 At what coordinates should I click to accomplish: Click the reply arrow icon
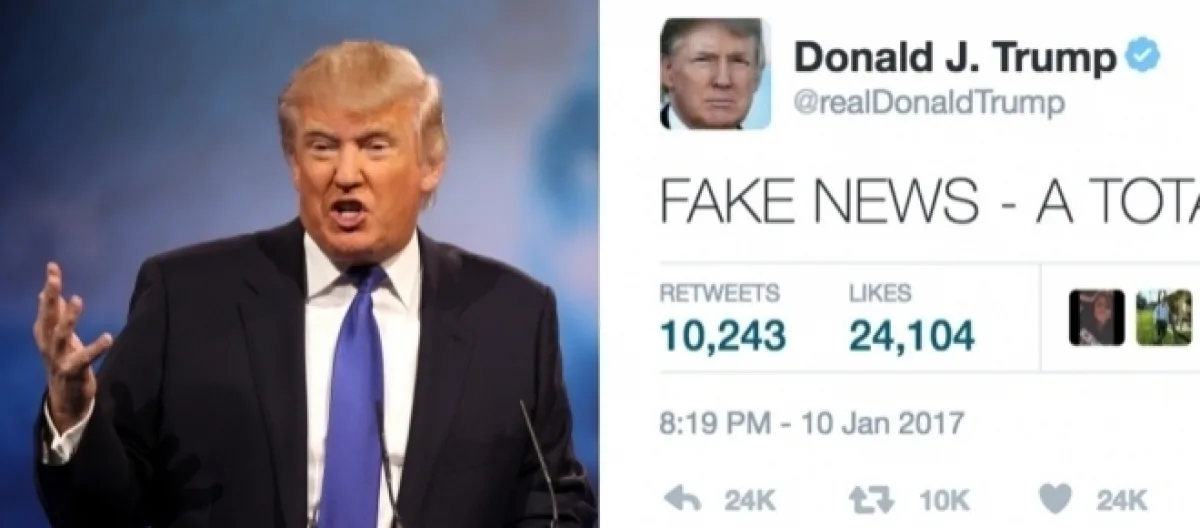pyautogui.click(x=682, y=498)
